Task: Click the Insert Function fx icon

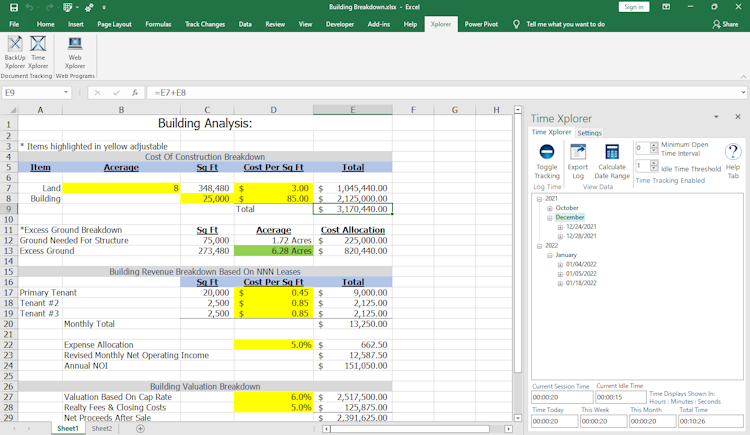Action: click(x=134, y=93)
